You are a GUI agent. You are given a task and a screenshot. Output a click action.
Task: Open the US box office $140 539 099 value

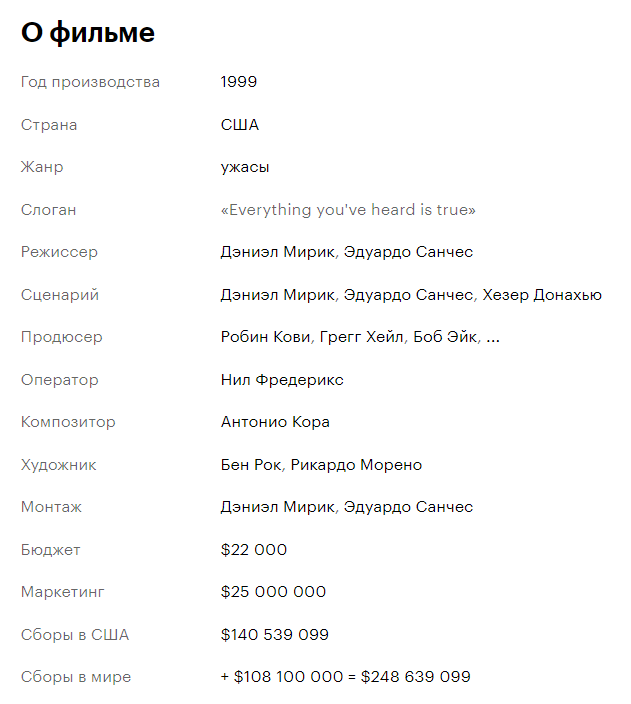click(x=274, y=635)
